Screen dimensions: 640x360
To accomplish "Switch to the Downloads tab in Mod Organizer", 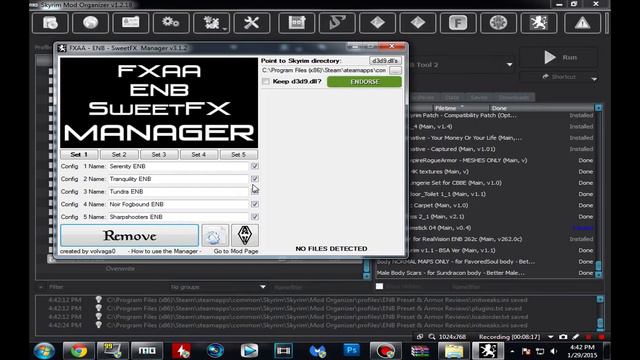I will pyautogui.click(x=514, y=97).
